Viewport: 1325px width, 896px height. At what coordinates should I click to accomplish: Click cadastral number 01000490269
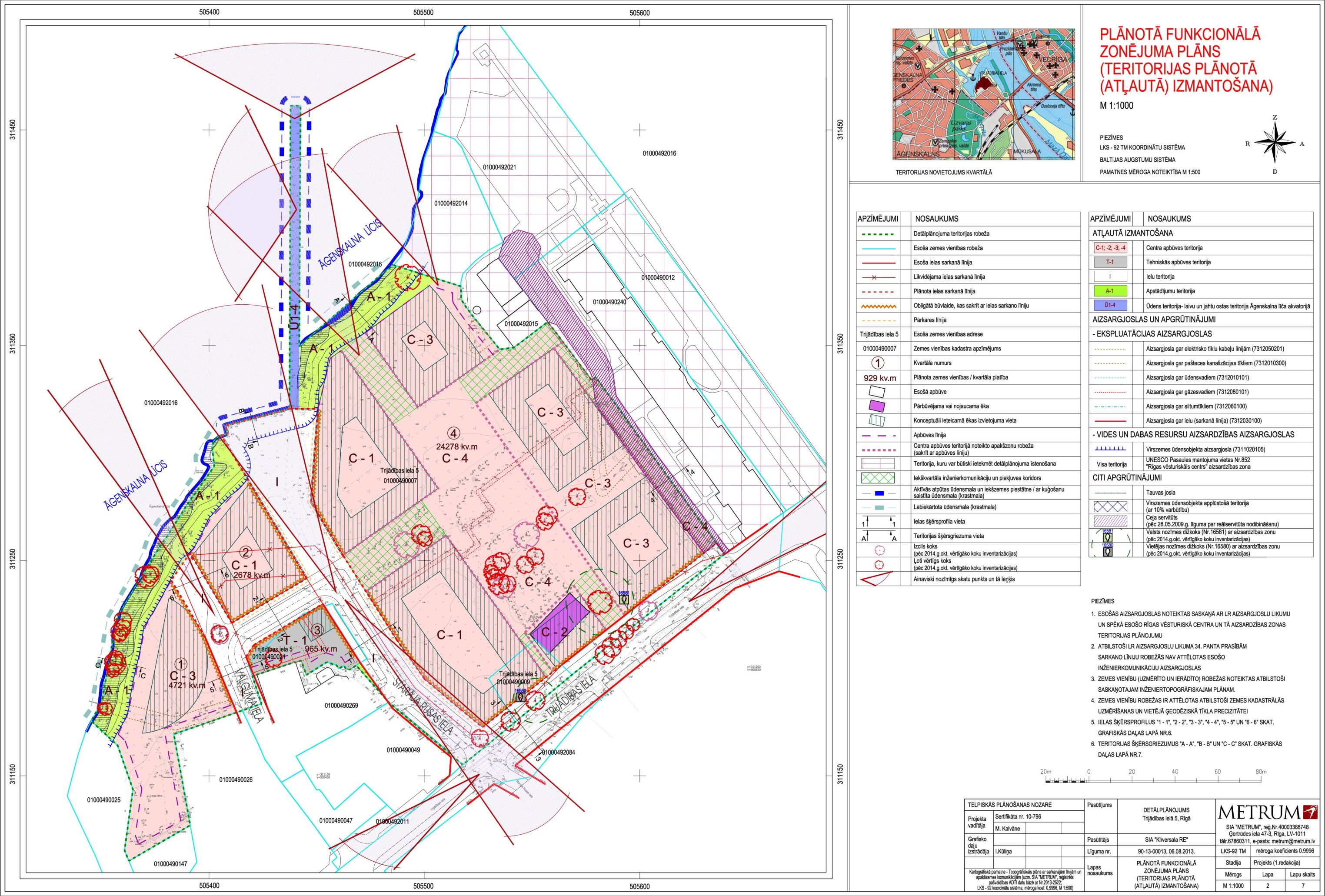(x=342, y=706)
